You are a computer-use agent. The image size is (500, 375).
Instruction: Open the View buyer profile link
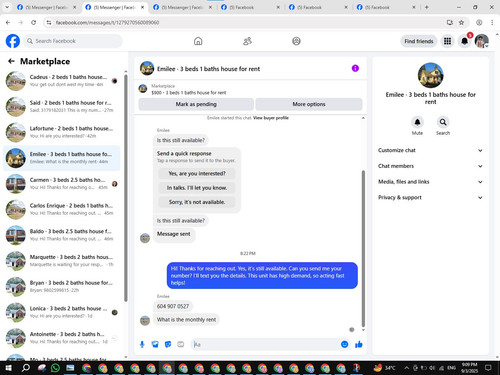click(x=271, y=118)
